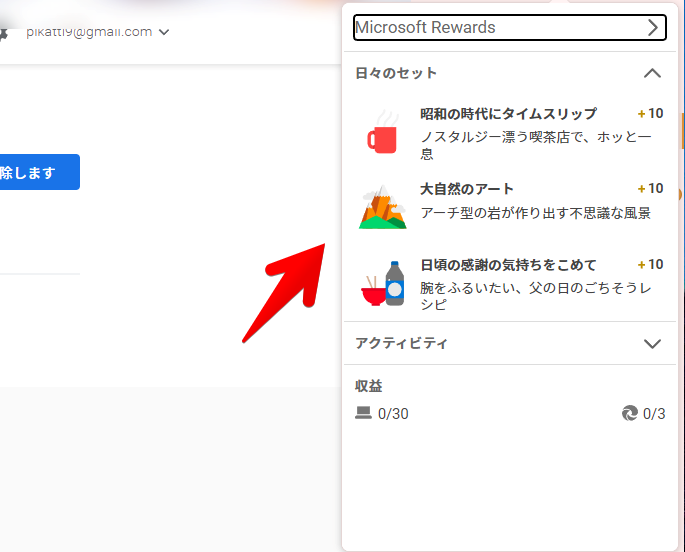Open the Microsoft Rewards header link
Viewport: 685px width, 552px height.
[509, 28]
